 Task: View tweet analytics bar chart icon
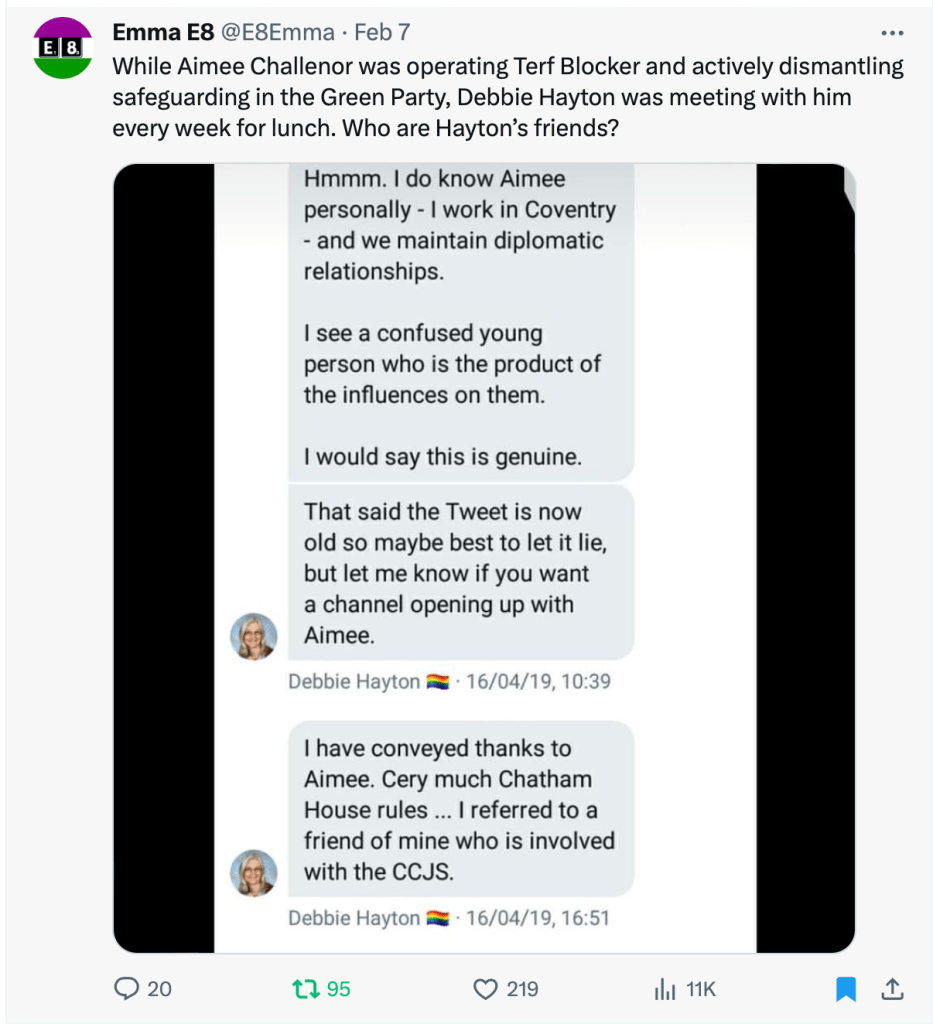(x=664, y=989)
